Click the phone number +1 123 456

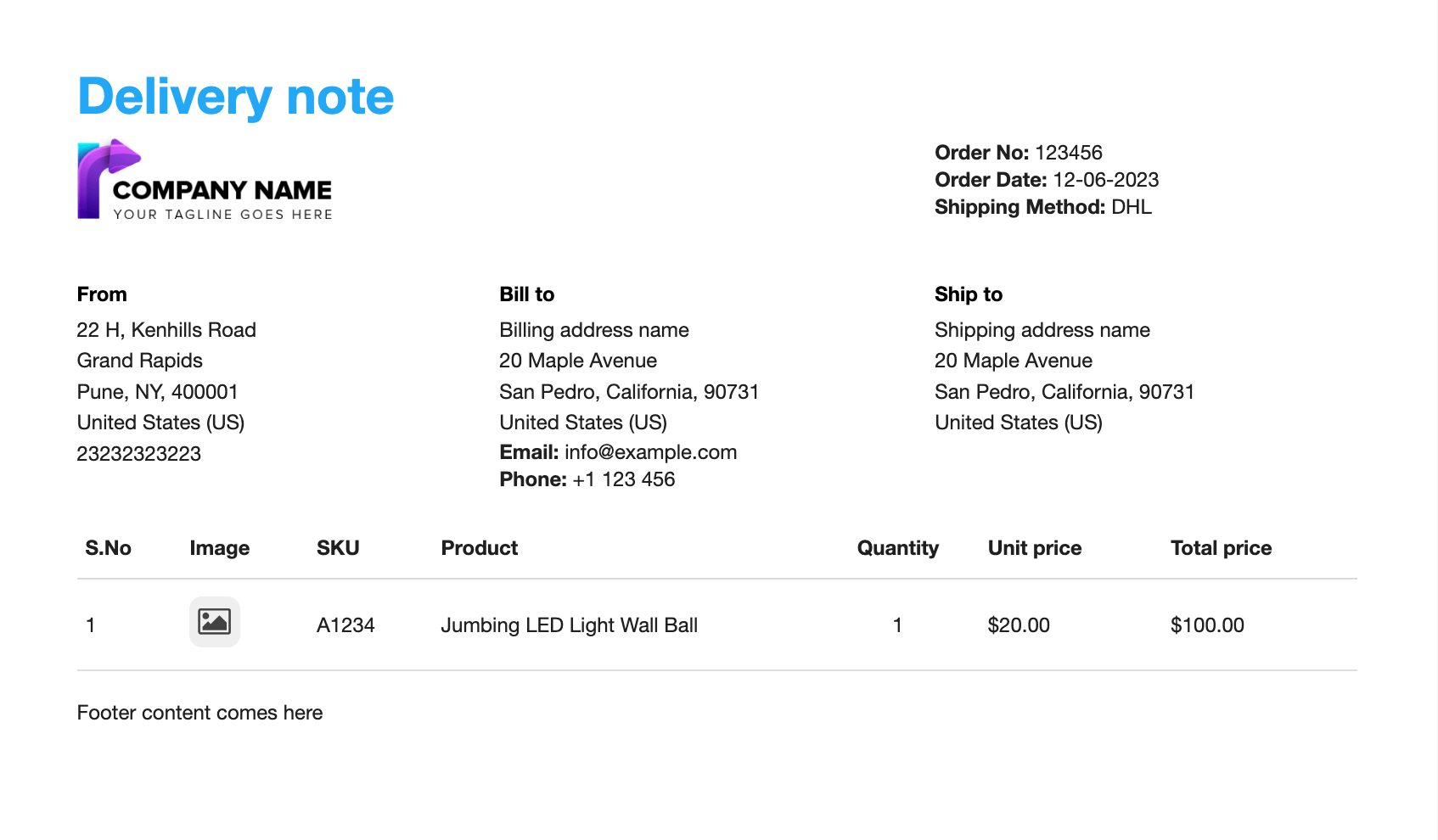click(x=623, y=479)
